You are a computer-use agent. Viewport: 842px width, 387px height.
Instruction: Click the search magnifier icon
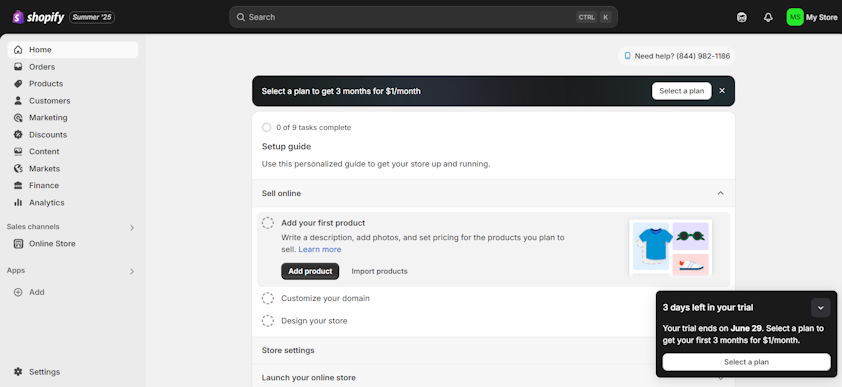click(241, 17)
